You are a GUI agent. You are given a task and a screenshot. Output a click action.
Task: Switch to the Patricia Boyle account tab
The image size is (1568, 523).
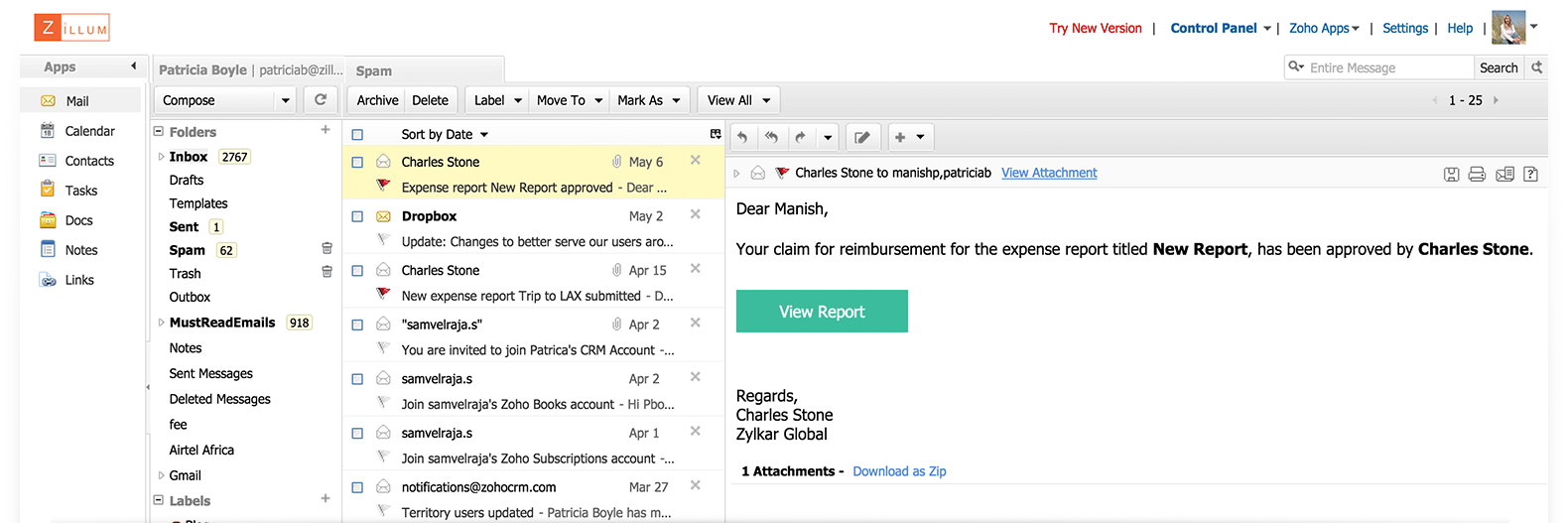[249, 69]
